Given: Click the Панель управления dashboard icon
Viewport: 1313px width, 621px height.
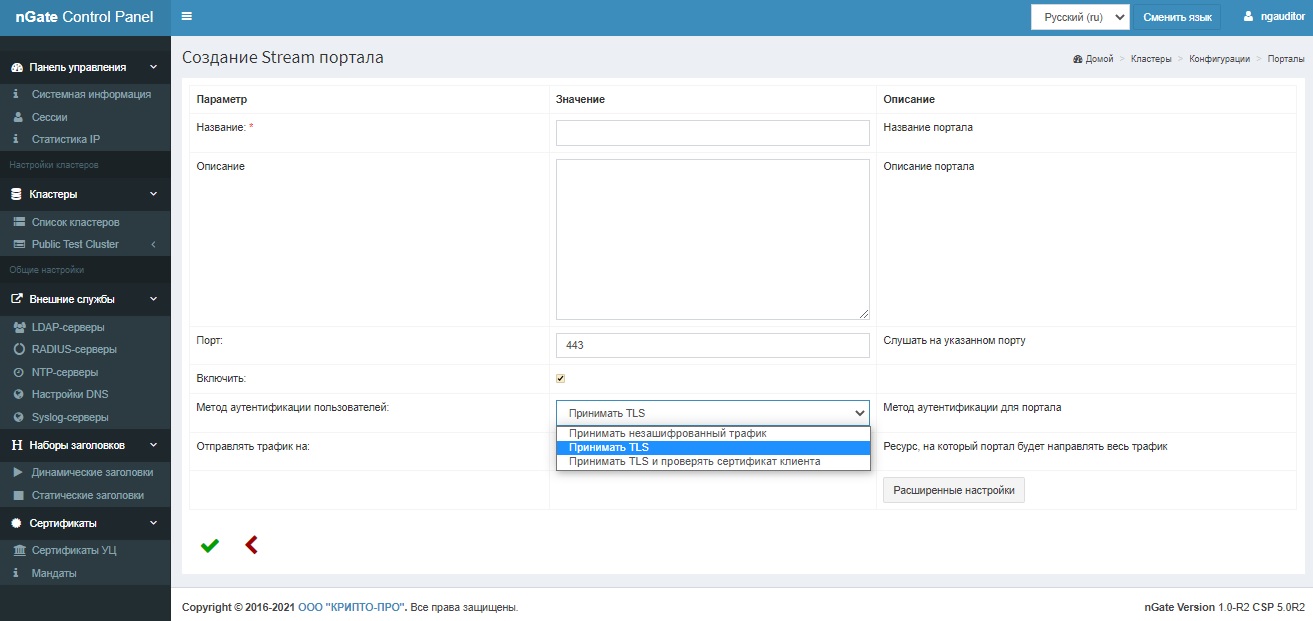Looking at the screenshot, I should (17, 67).
